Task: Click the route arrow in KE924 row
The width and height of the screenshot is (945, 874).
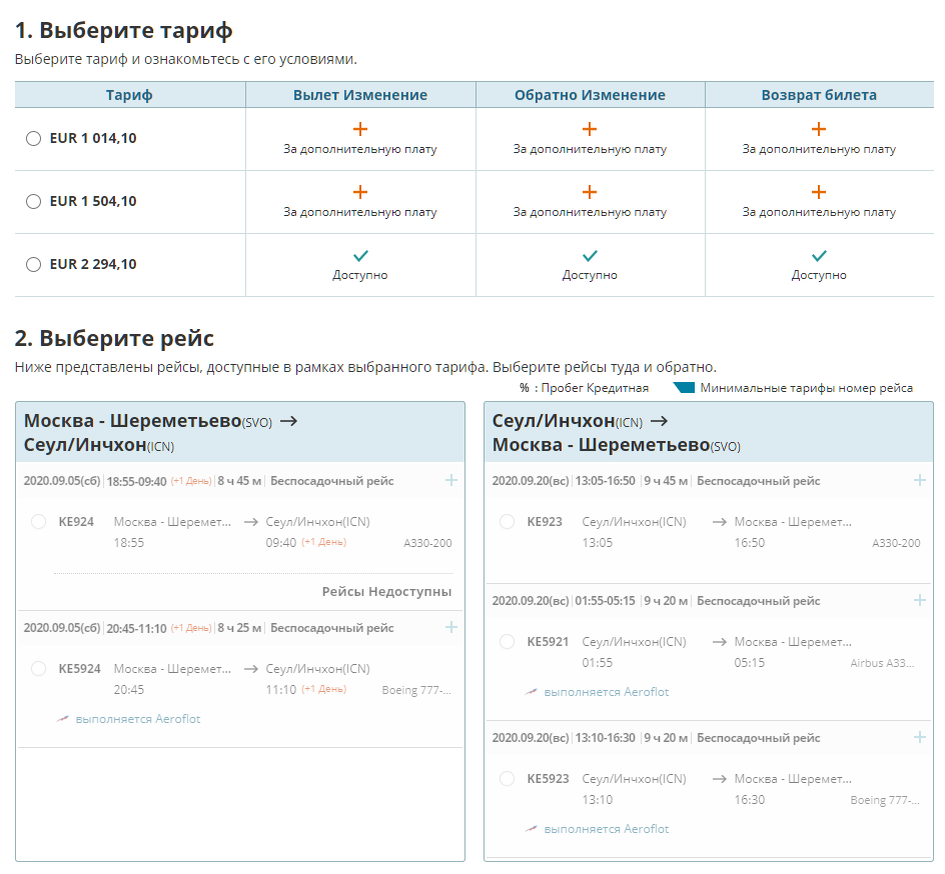Action: click(251, 522)
